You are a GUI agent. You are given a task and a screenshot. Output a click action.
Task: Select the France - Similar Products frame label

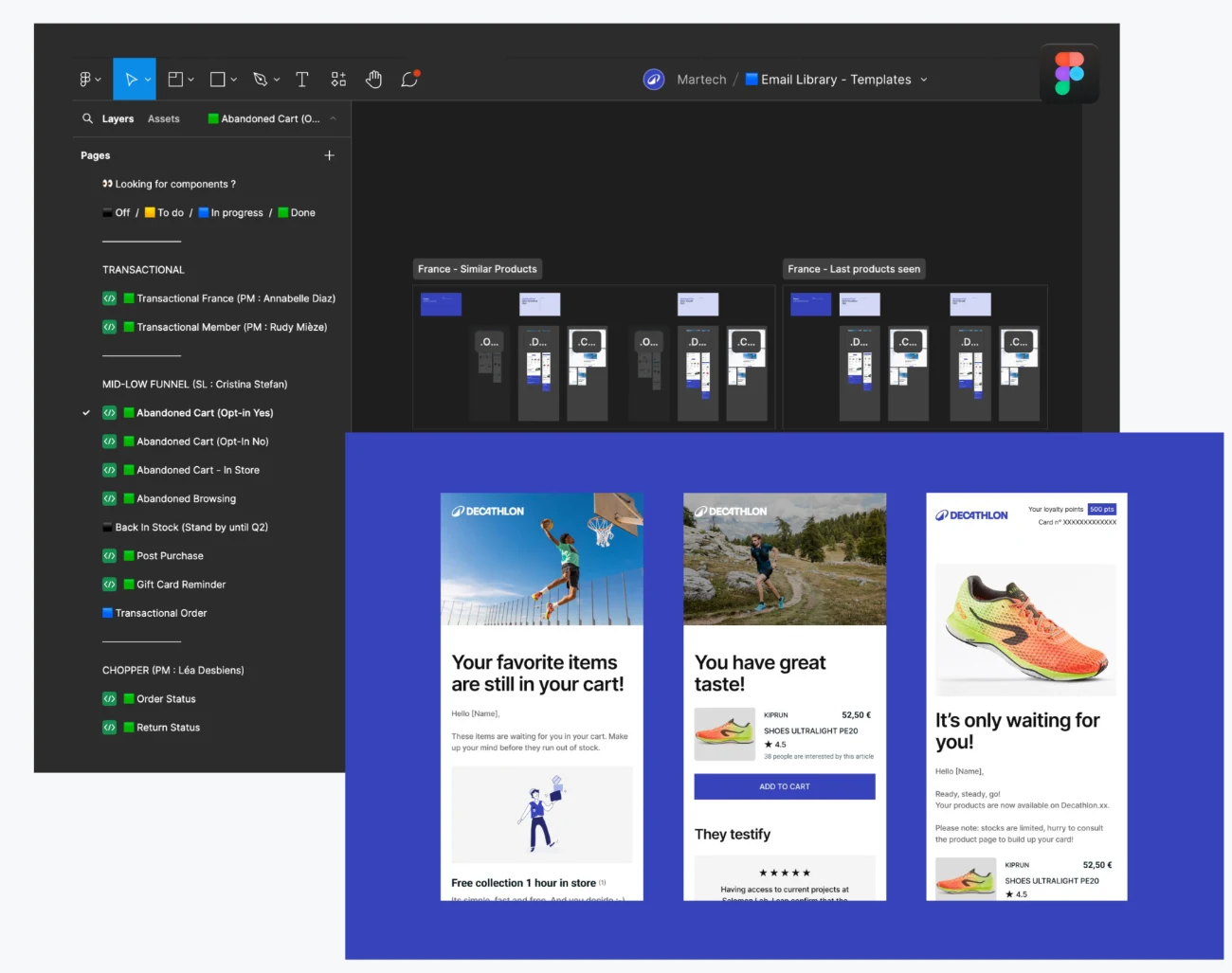pos(478,269)
